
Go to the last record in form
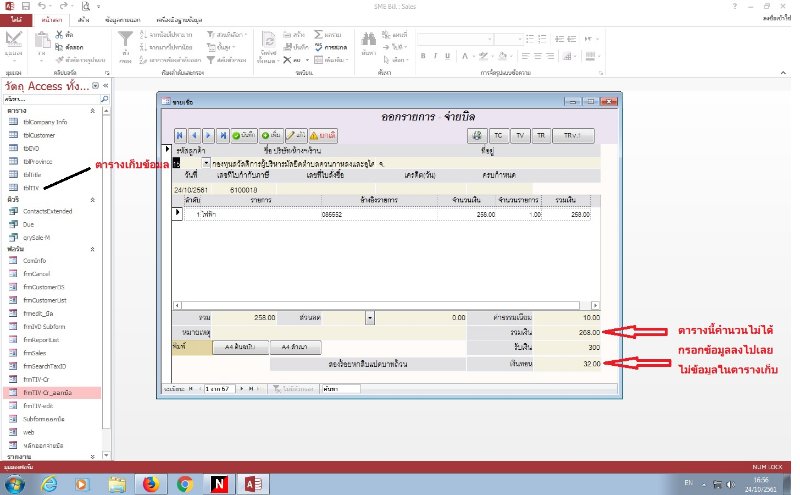[223, 134]
